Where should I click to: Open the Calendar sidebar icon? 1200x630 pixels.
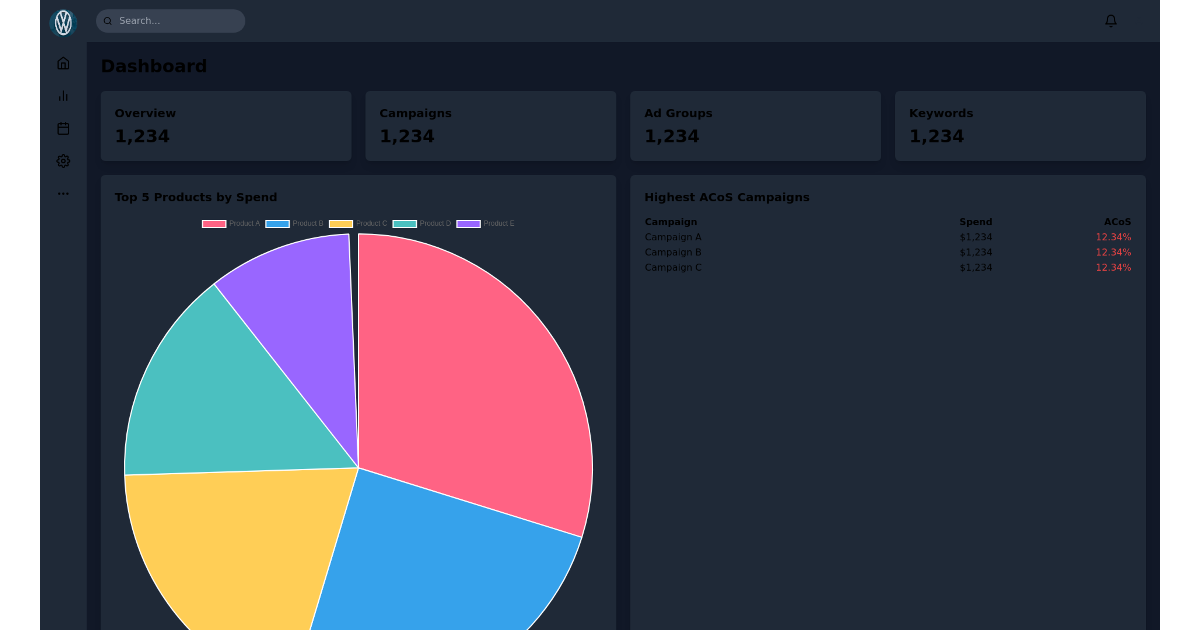coord(63,128)
